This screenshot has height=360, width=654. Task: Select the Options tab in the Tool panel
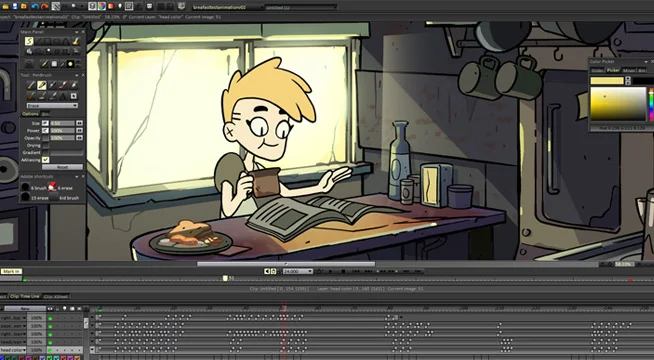click(30, 113)
